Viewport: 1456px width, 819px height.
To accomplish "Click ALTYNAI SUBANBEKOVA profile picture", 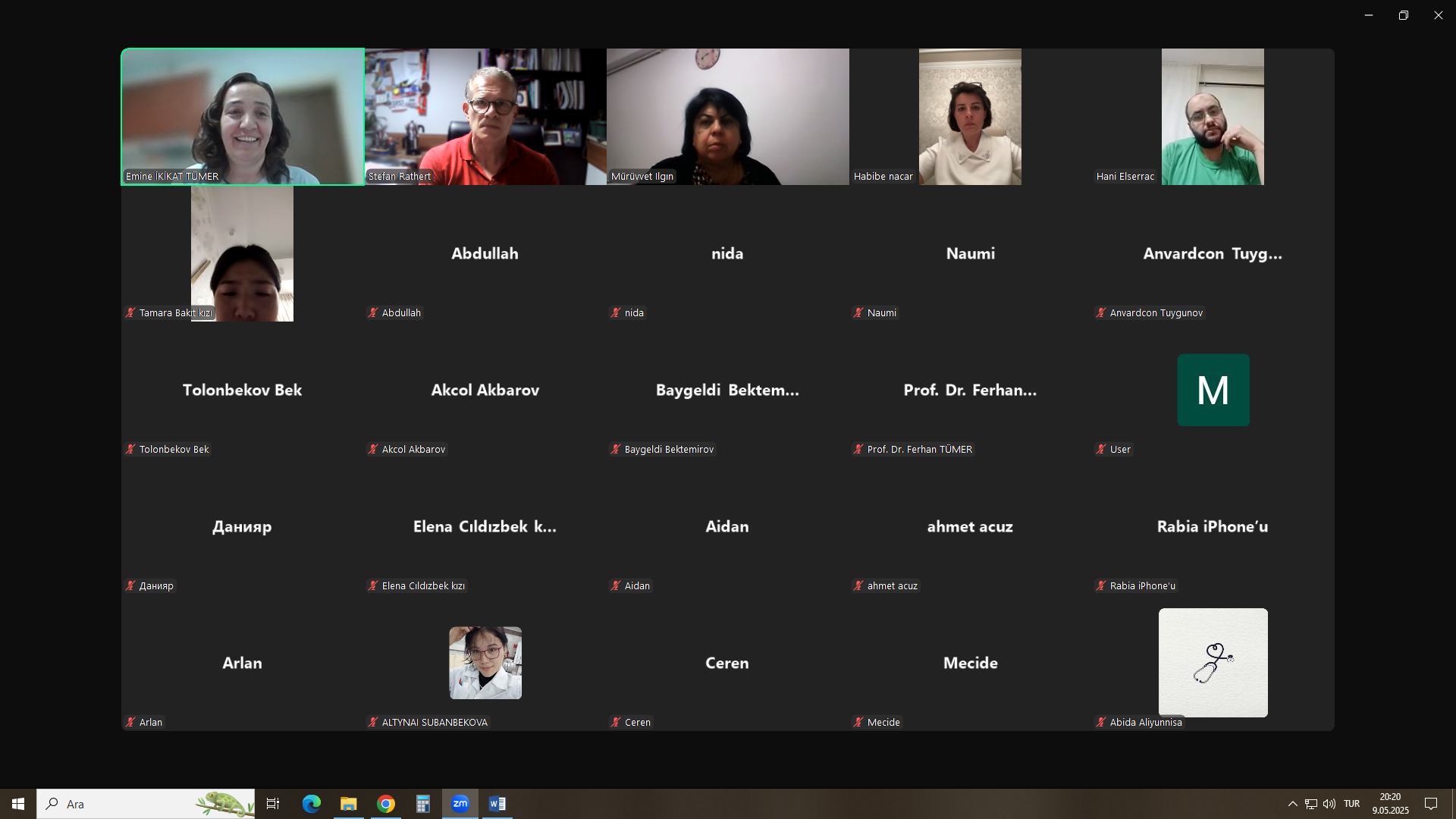I will point(485,663).
